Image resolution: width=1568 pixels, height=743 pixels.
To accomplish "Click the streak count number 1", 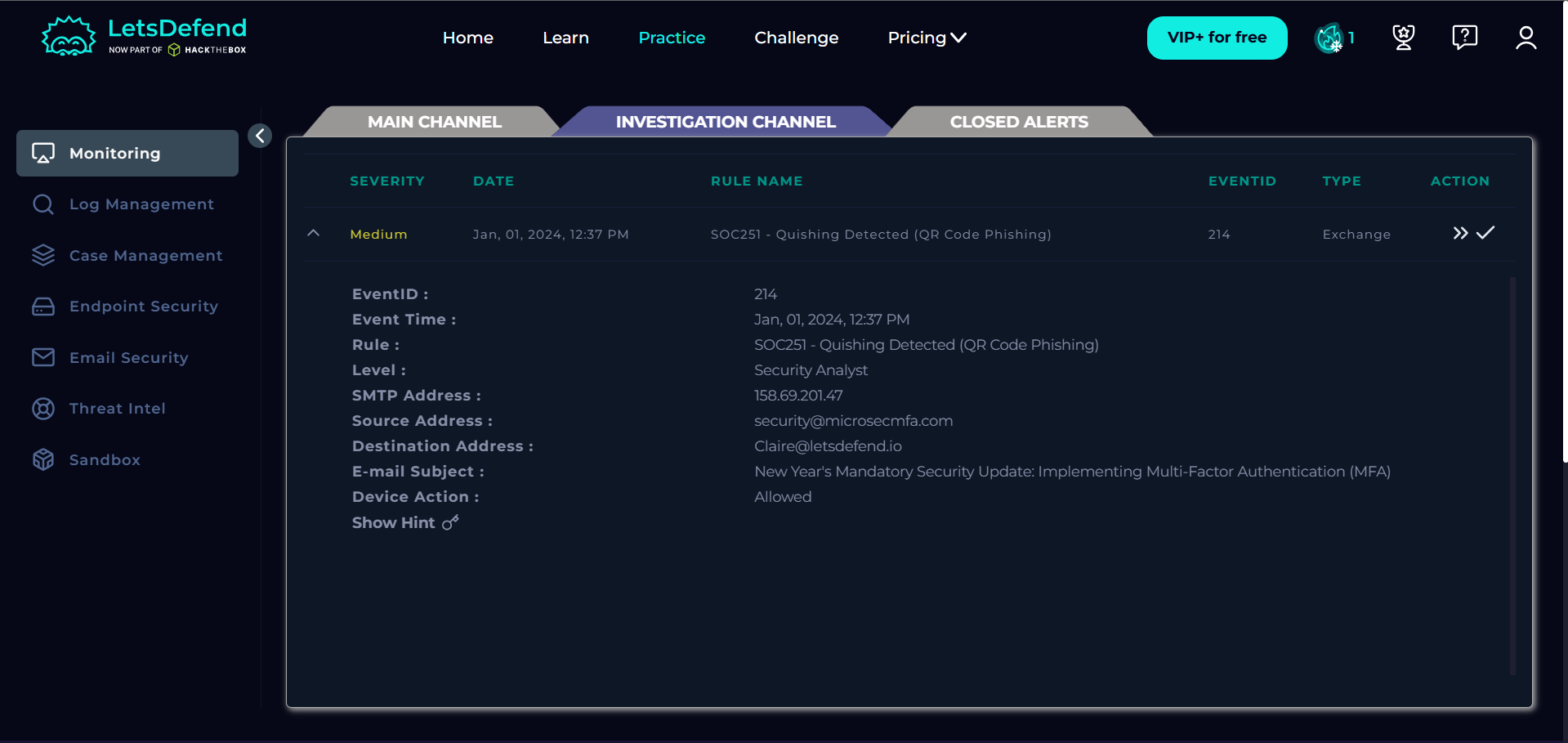I will pyautogui.click(x=1351, y=38).
